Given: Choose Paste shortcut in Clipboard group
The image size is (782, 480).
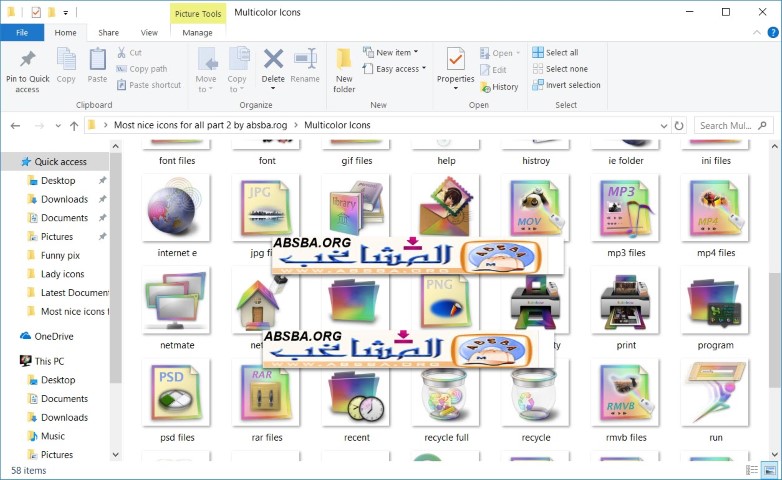Looking at the screenshot, I should [149, 85].
